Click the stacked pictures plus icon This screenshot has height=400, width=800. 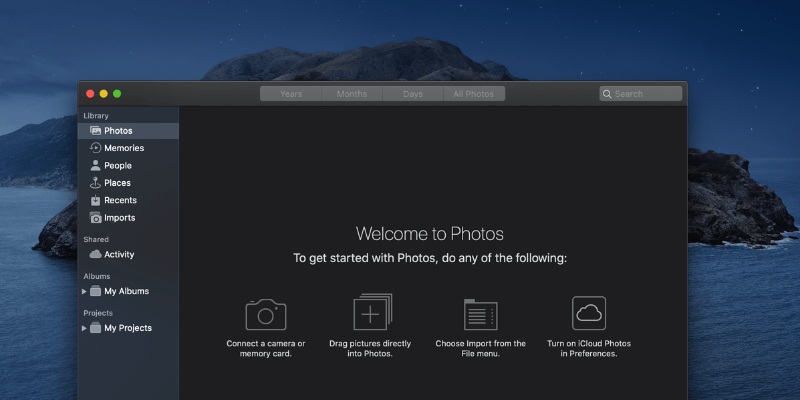pos(373,312)
